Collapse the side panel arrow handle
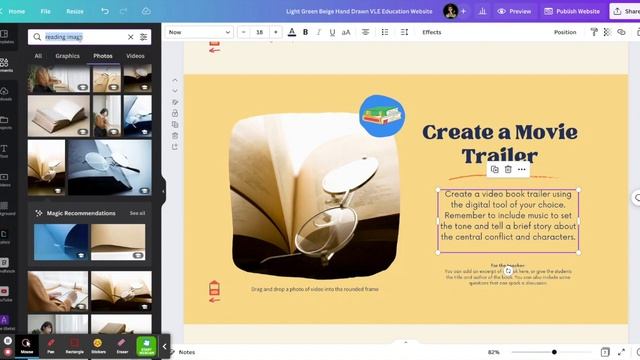The height and width of the screenshot is (360, 640). click(x=163, y=191)
